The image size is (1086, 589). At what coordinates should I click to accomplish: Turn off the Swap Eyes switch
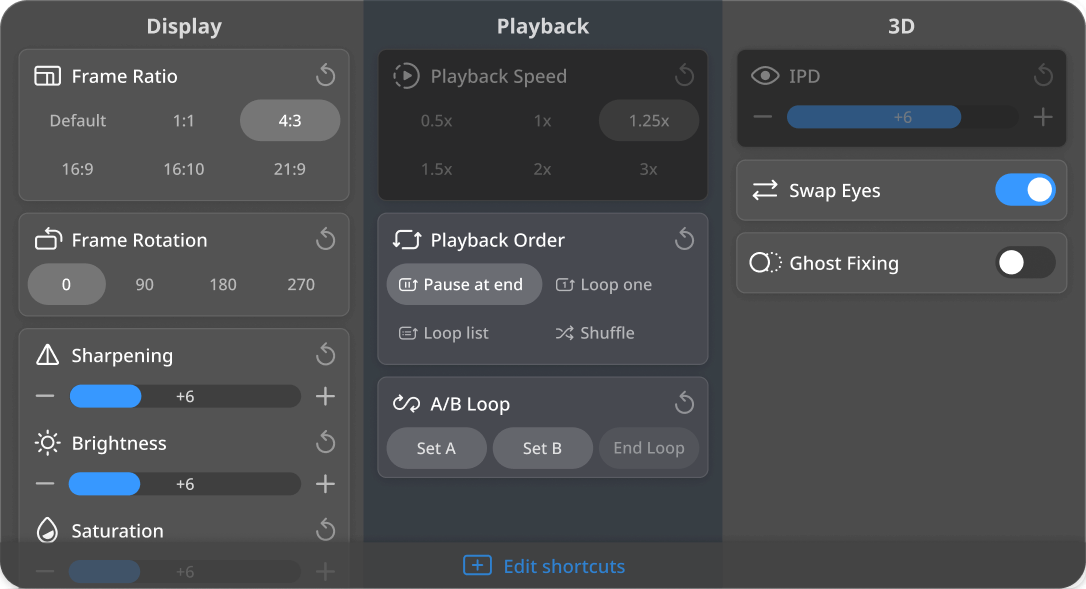(x=1025, y=190)
